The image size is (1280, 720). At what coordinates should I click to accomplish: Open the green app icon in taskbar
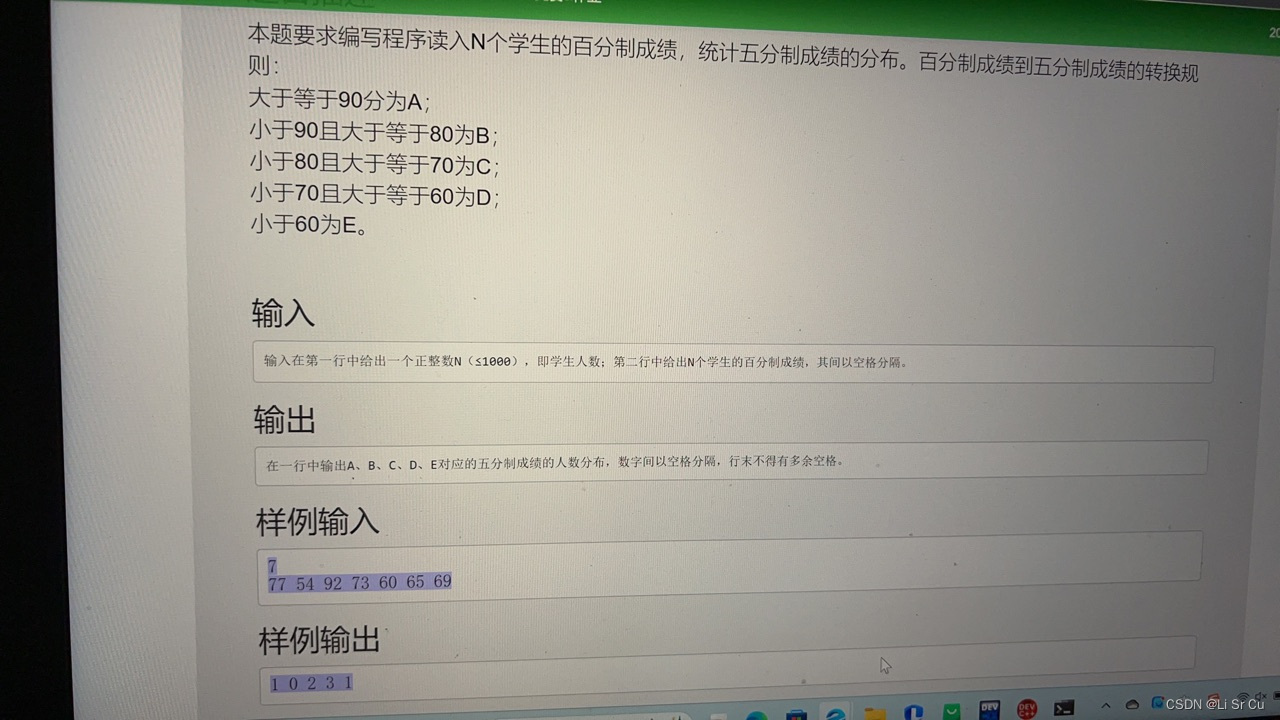952,711
